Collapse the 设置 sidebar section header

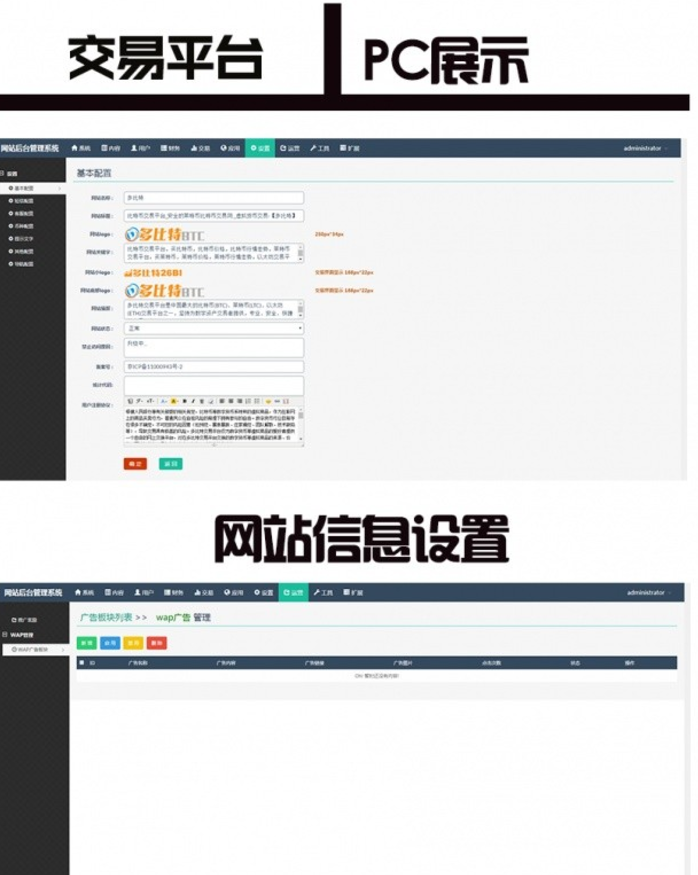tap(9, 174)
